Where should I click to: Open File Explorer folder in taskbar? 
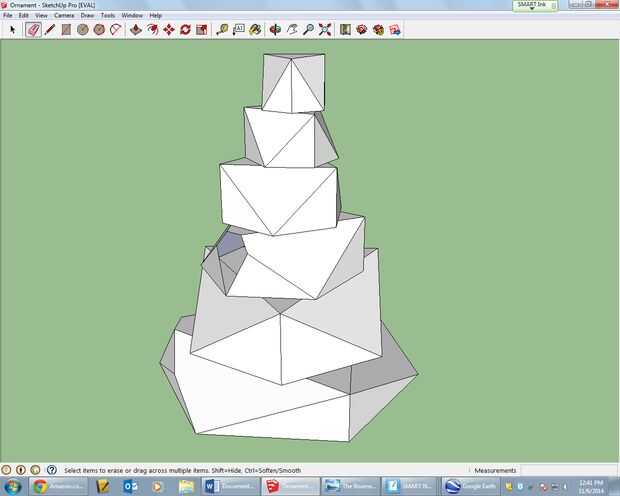[186, 486]
